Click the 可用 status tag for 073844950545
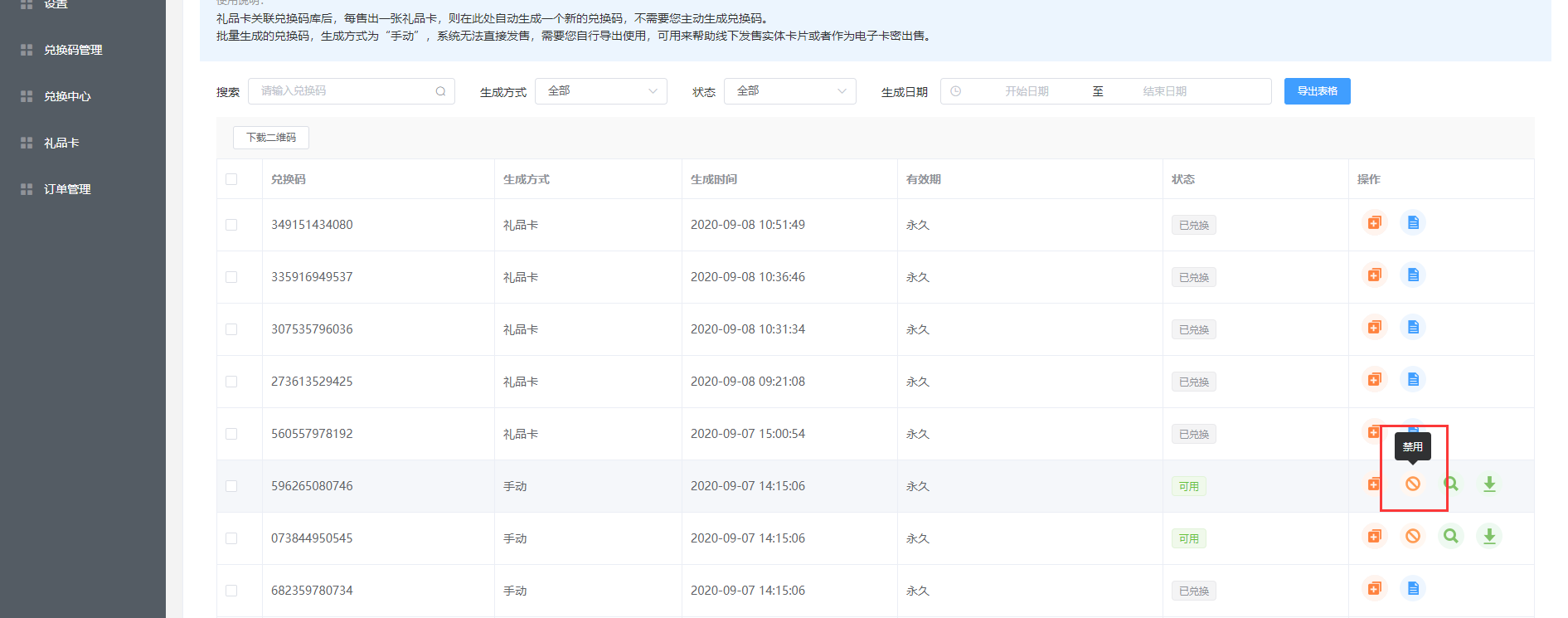The image size is (1568, 618). pyautogui.click(x=1188, y=538)
